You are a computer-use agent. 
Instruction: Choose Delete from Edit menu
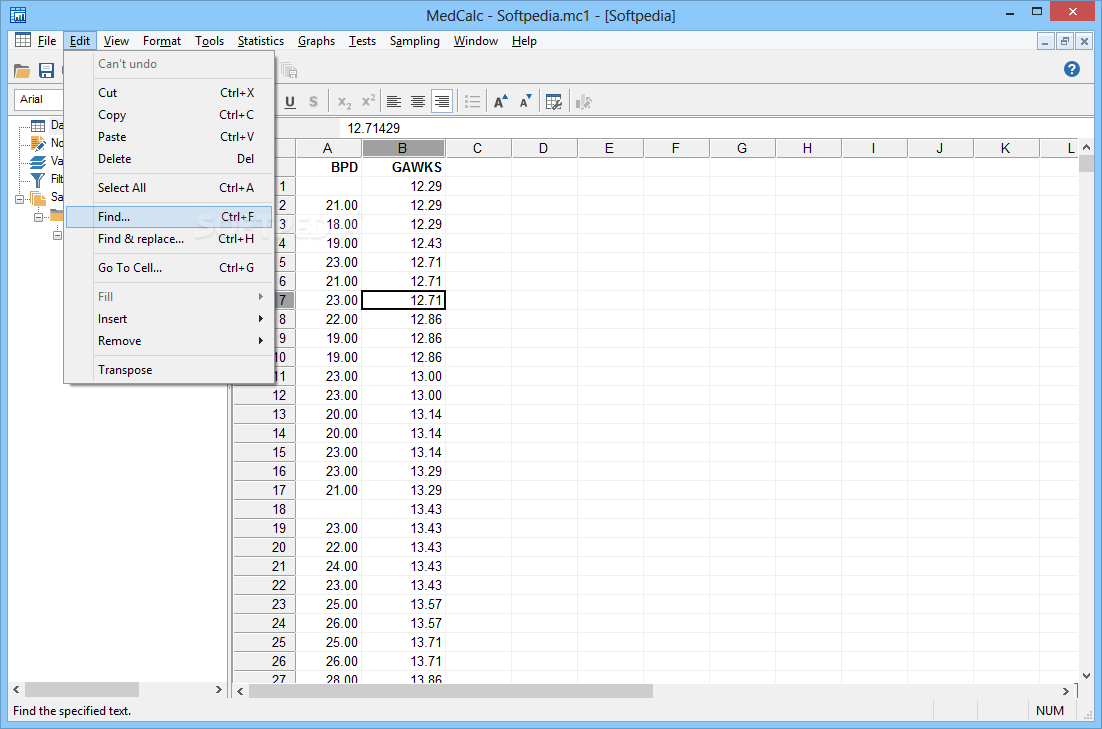pos(169,159)
